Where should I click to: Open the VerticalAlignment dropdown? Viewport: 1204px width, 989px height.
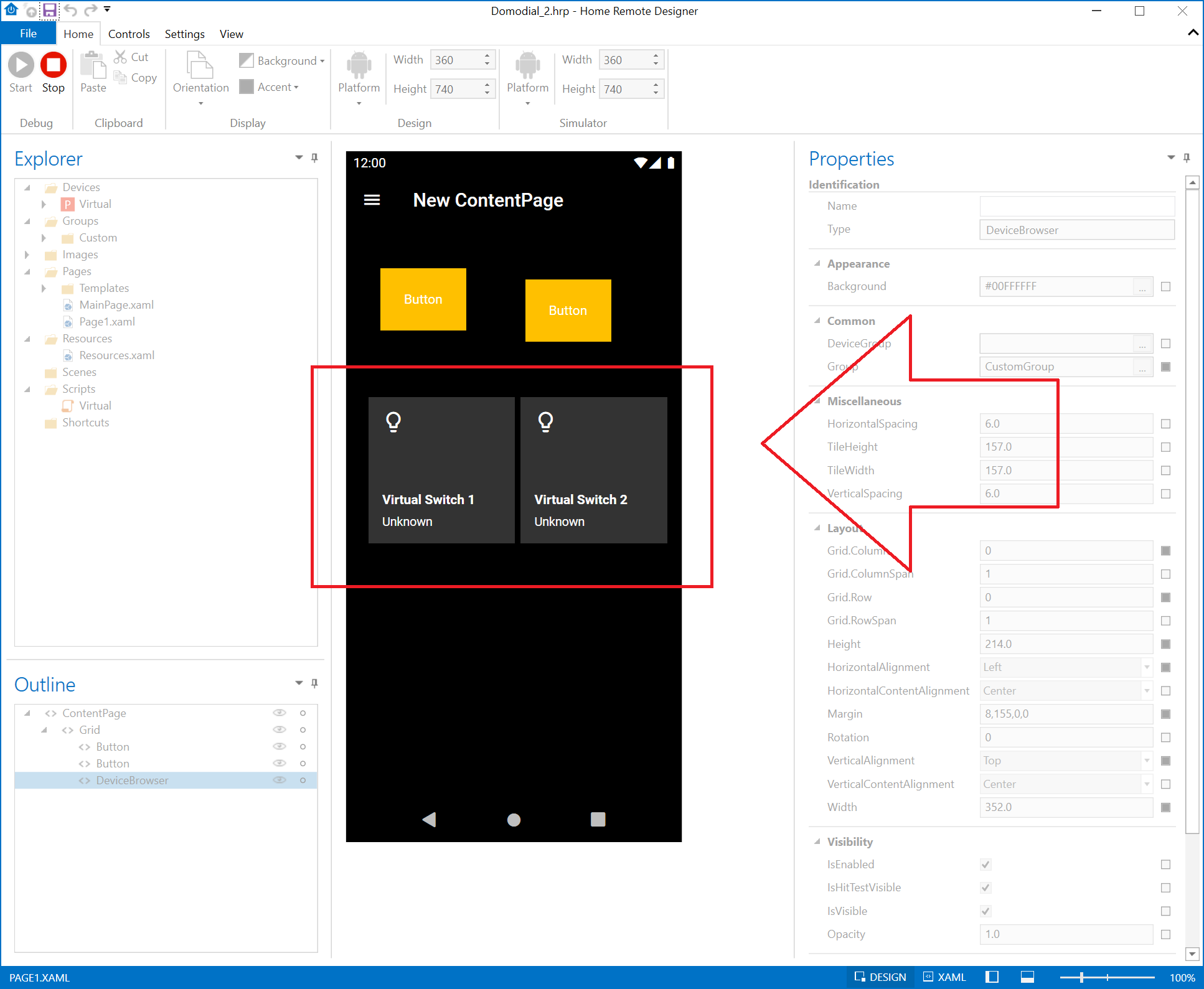point(1147,761)
